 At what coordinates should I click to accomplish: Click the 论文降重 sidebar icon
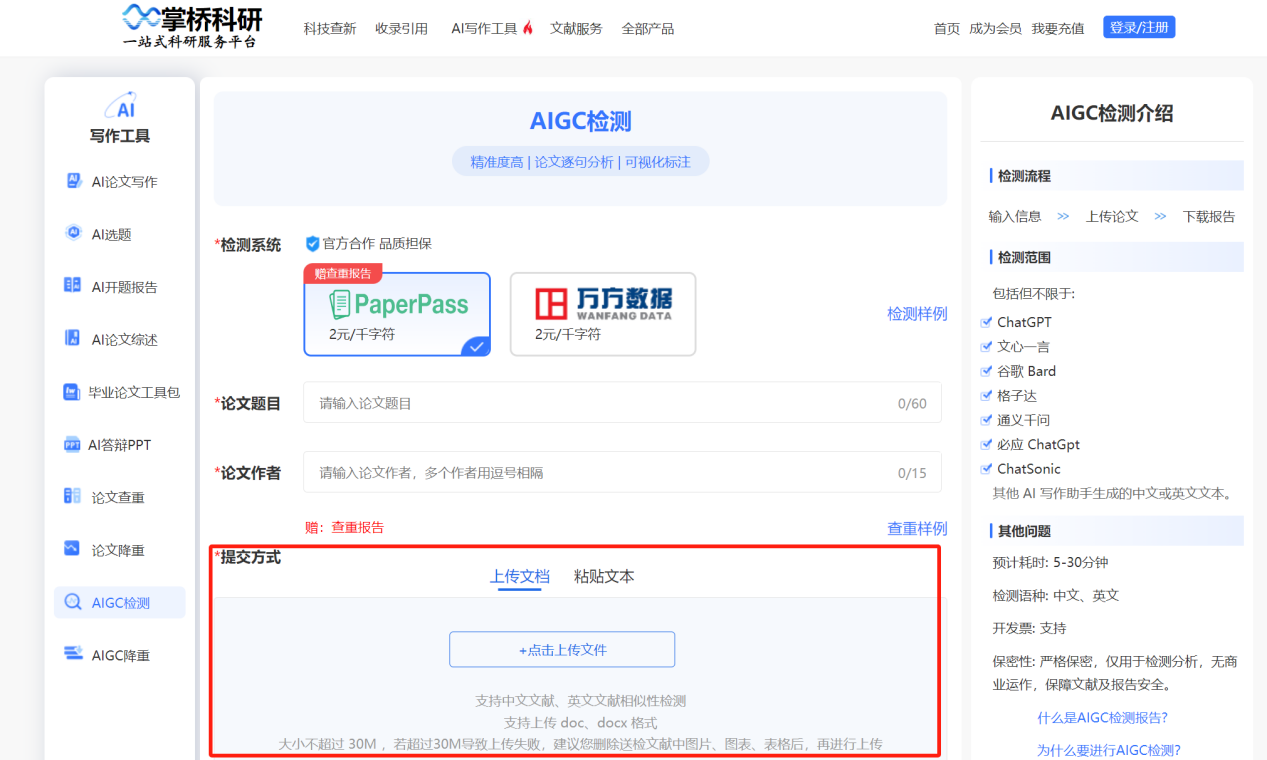point(72,549)
